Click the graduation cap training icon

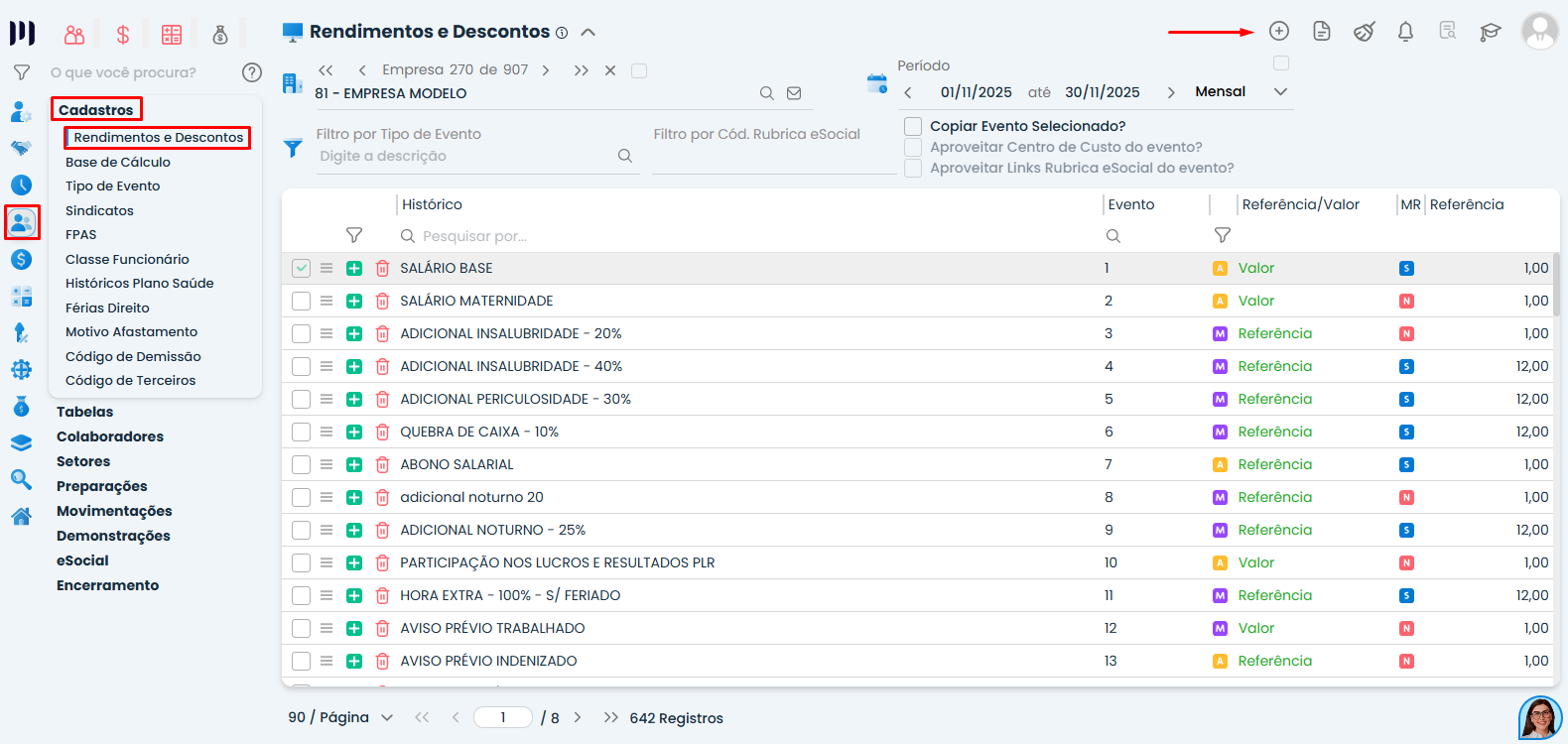[1490, 32]
